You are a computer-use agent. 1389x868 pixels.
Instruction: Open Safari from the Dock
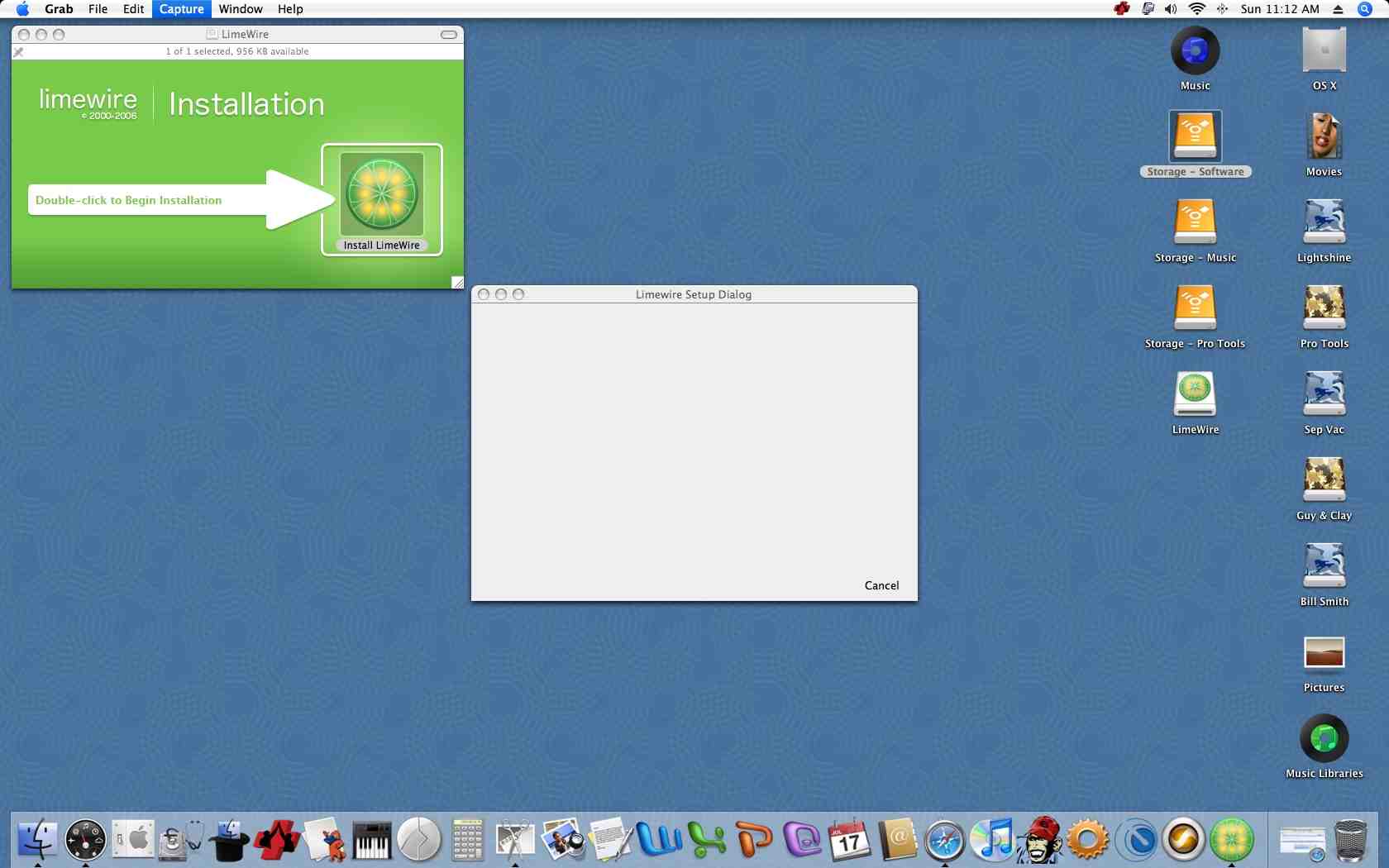tap(944, 841)
